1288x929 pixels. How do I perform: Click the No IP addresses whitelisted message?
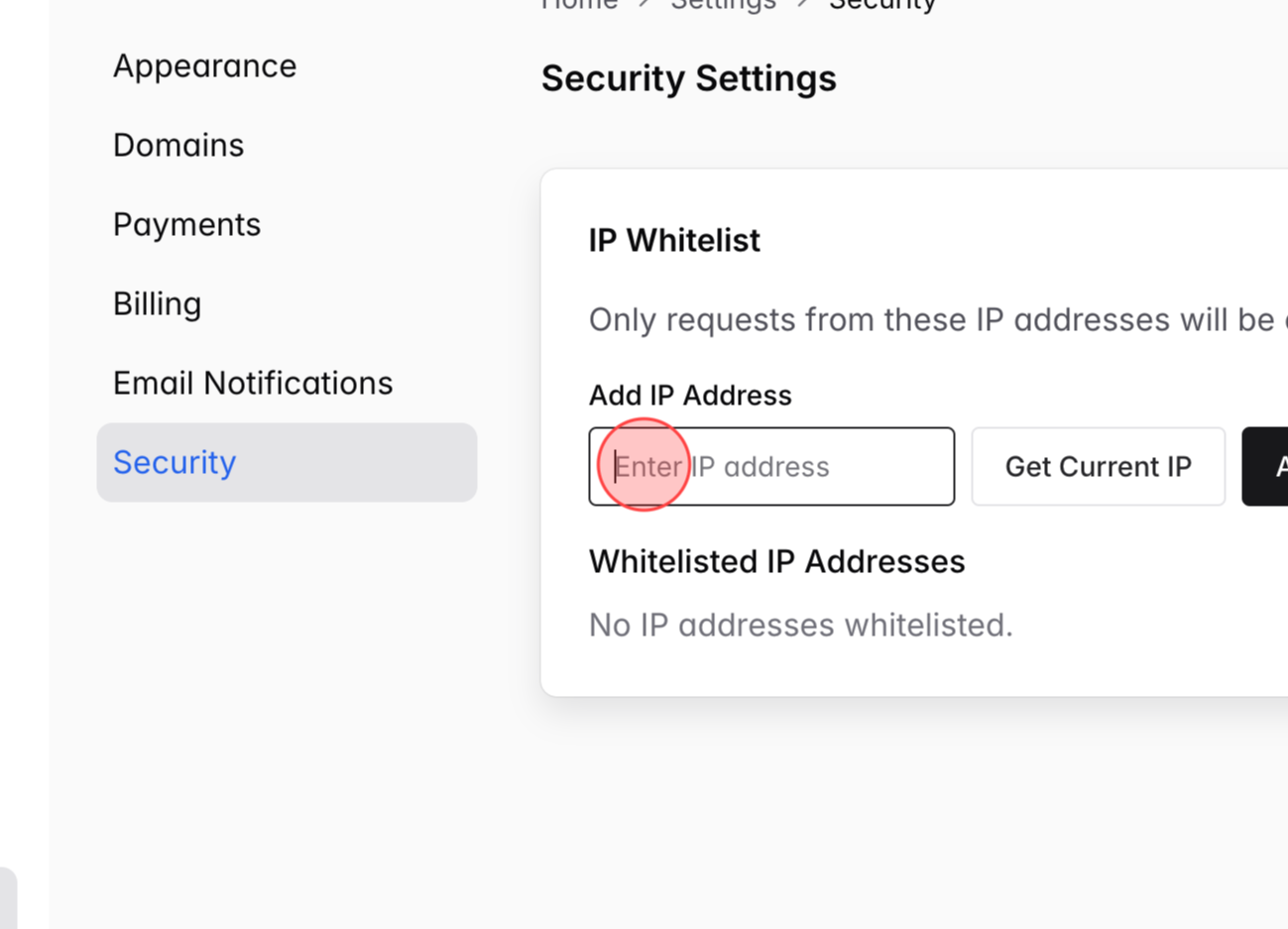pyautogui.click(x=801, y=625)
